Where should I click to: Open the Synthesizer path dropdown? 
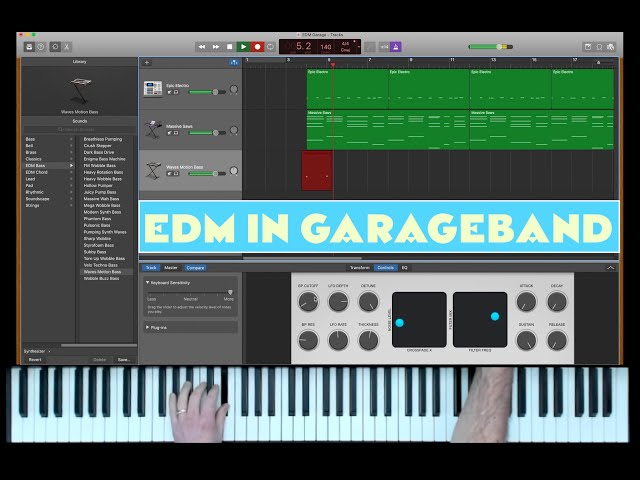coord(37,351)
